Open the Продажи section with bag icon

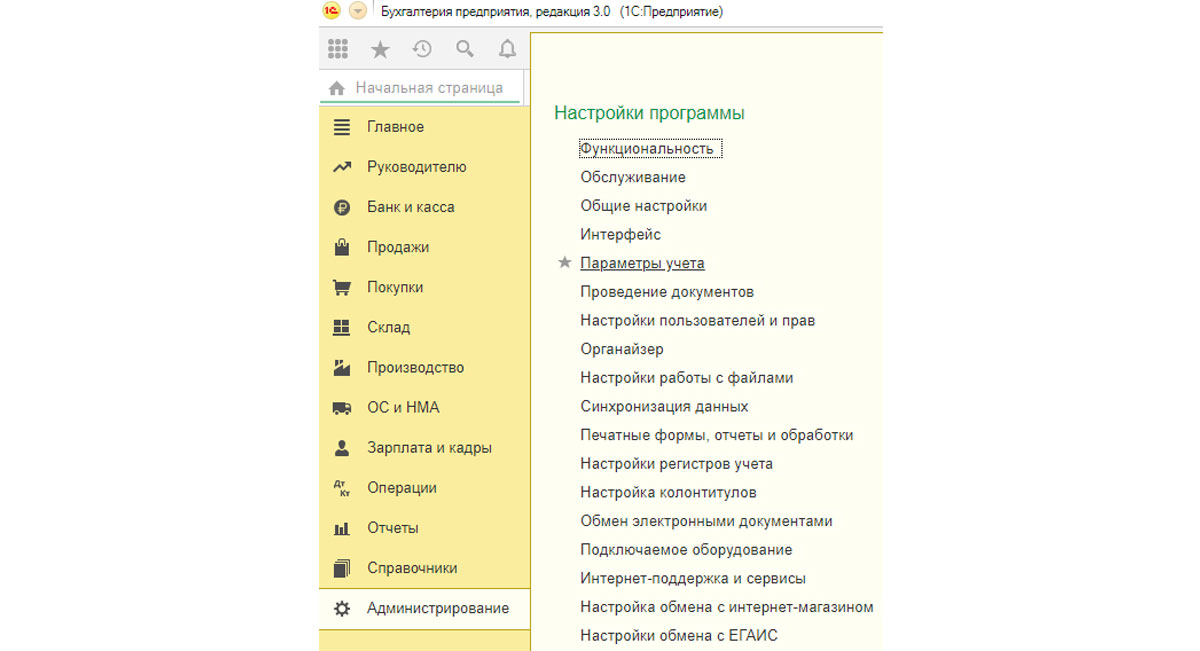[x=424, y=247]
